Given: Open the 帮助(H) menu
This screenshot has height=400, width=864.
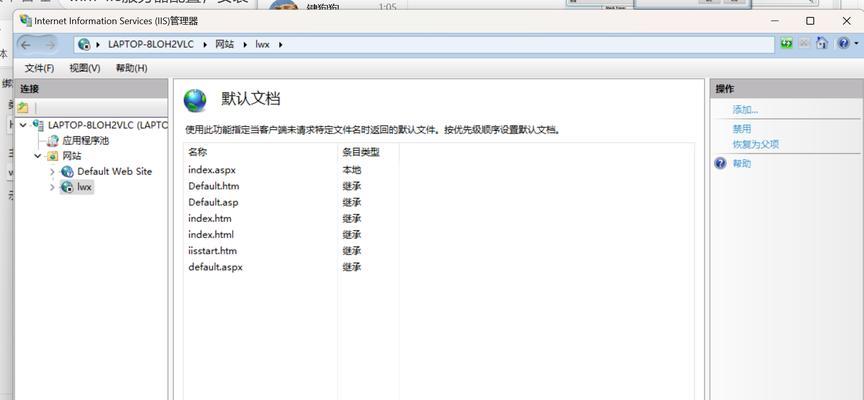Looking at the screenshot, I should [x=131, y=68].
